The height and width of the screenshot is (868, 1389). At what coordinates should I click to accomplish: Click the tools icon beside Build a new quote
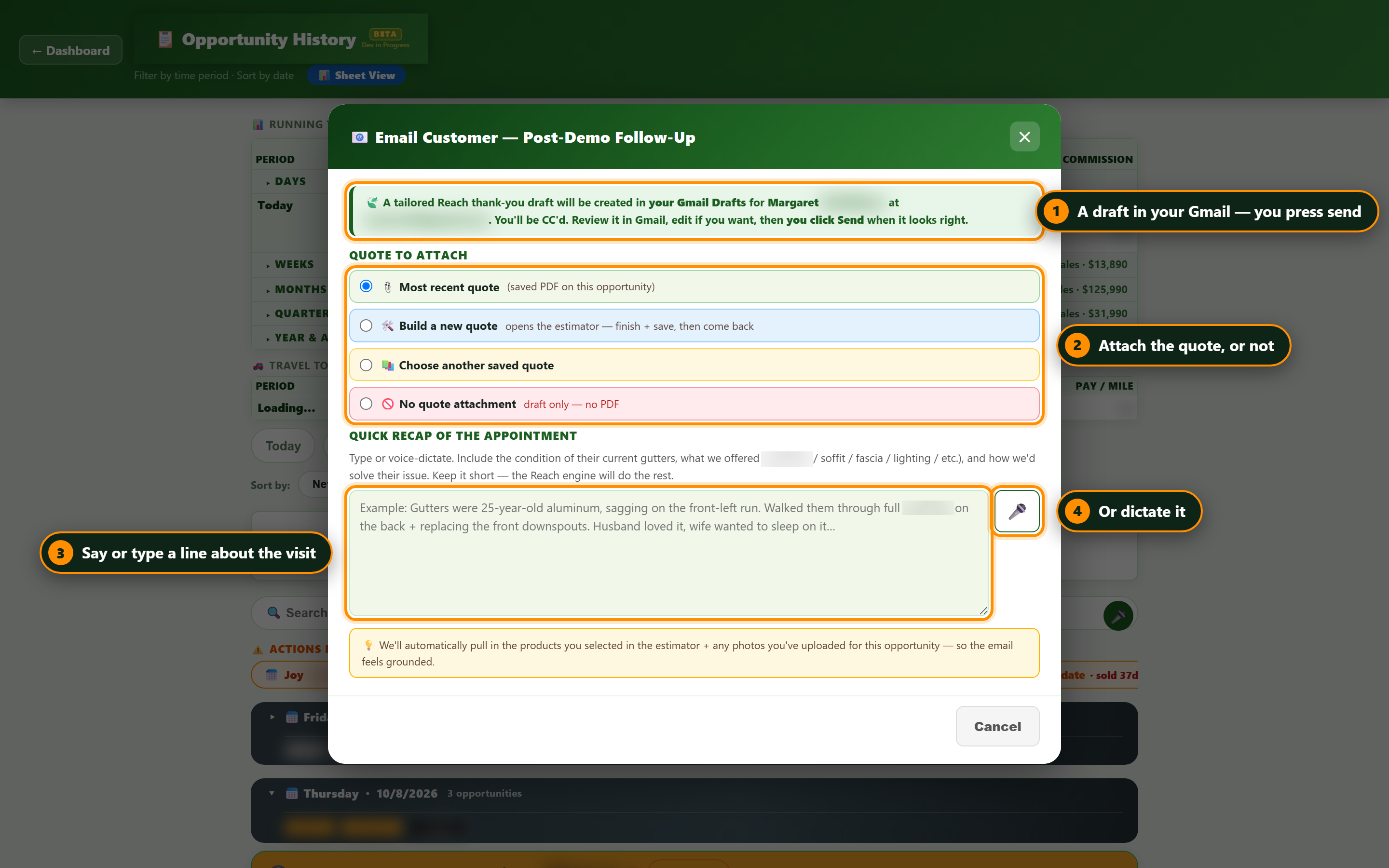point(388,325)
